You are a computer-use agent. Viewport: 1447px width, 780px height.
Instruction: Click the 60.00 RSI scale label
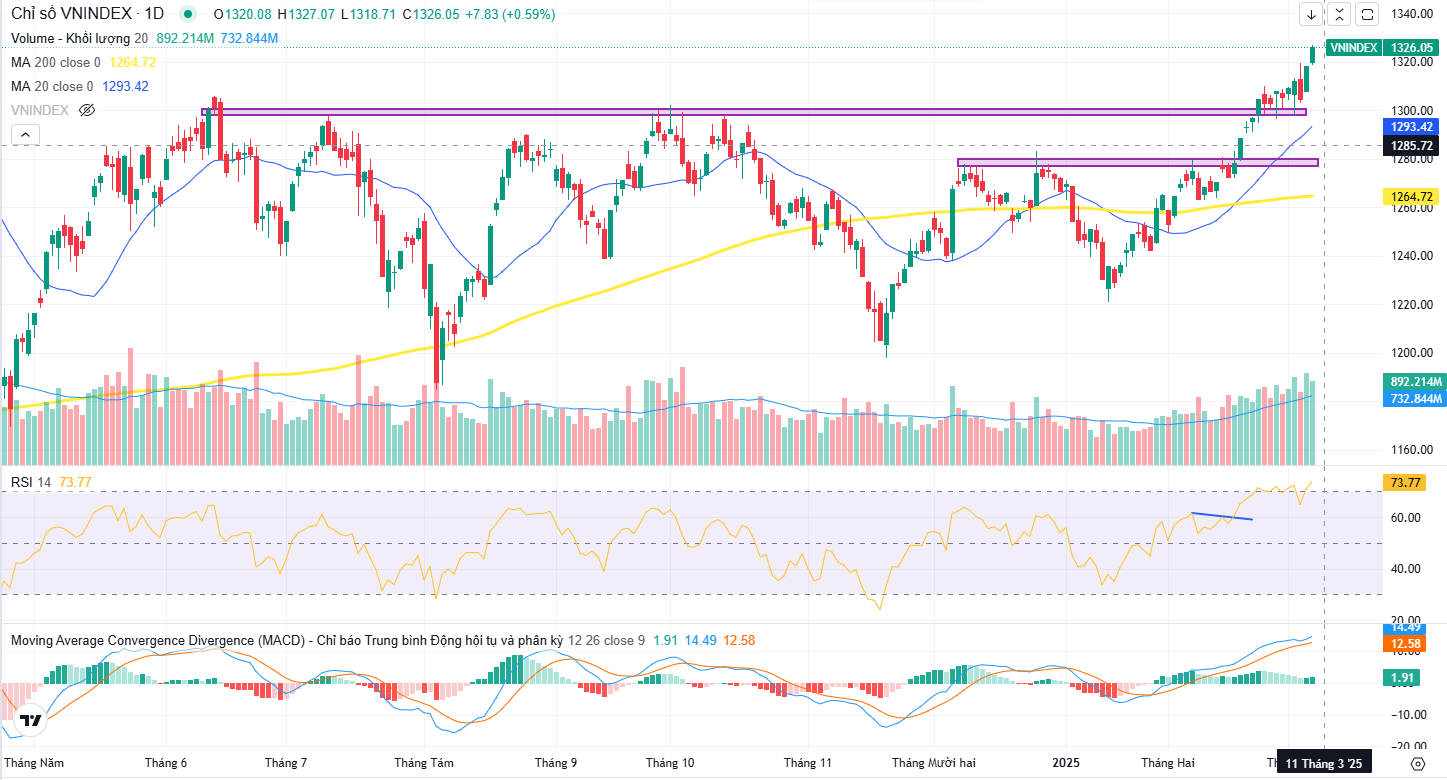tap(1405, 518)
